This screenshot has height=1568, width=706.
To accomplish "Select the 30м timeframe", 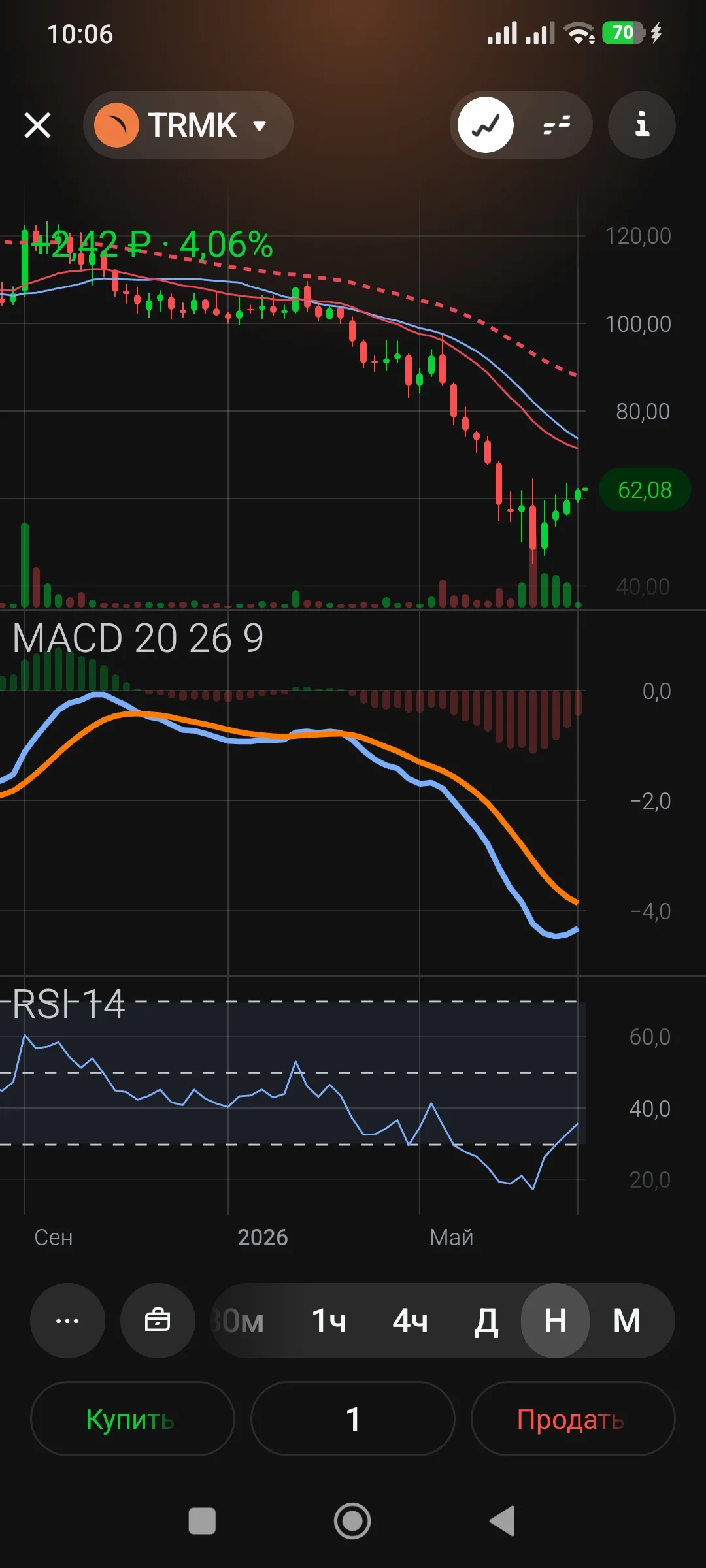I will click(x=238, y=1321).
